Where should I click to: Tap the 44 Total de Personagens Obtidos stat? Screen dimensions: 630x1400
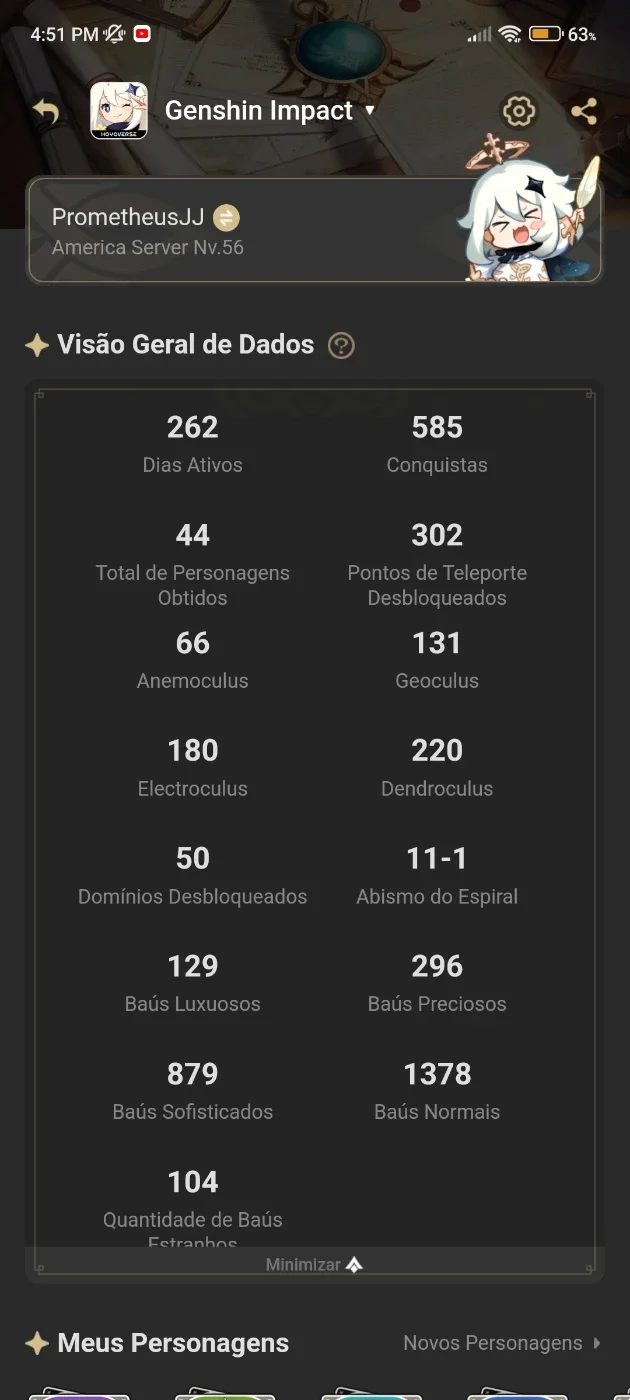click(x=192, y=565)
